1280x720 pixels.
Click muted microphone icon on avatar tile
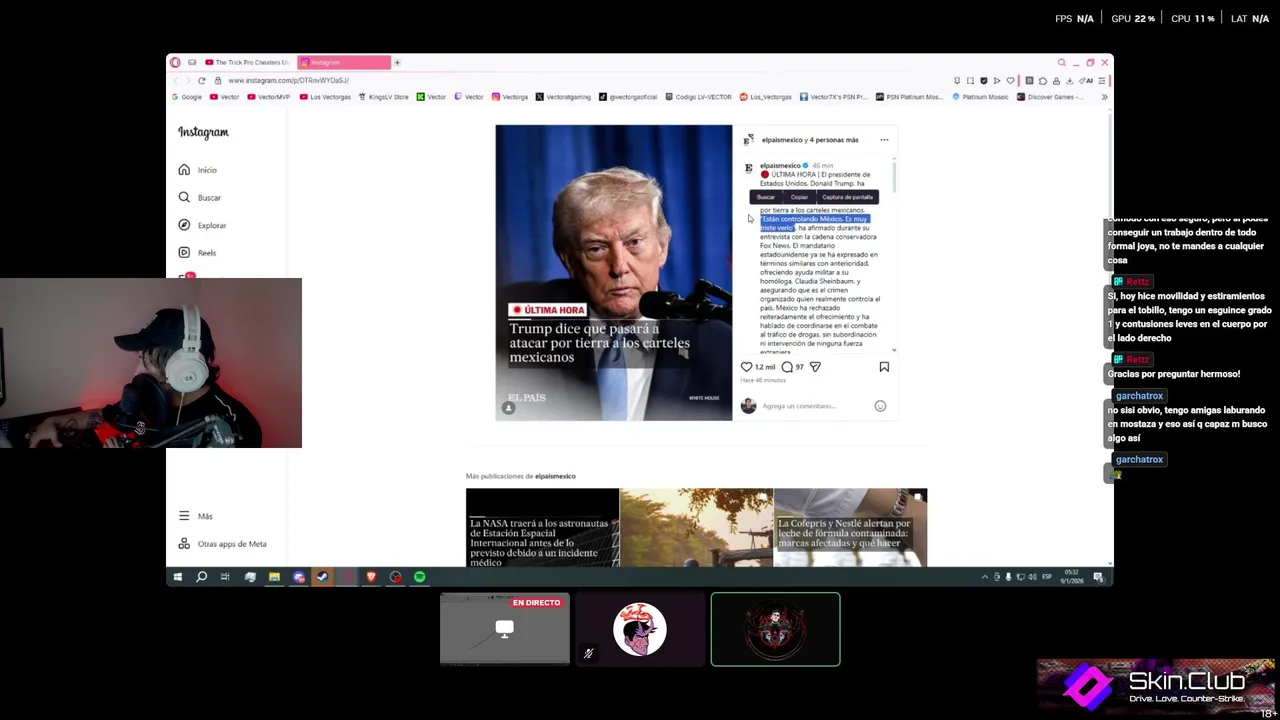588,654
